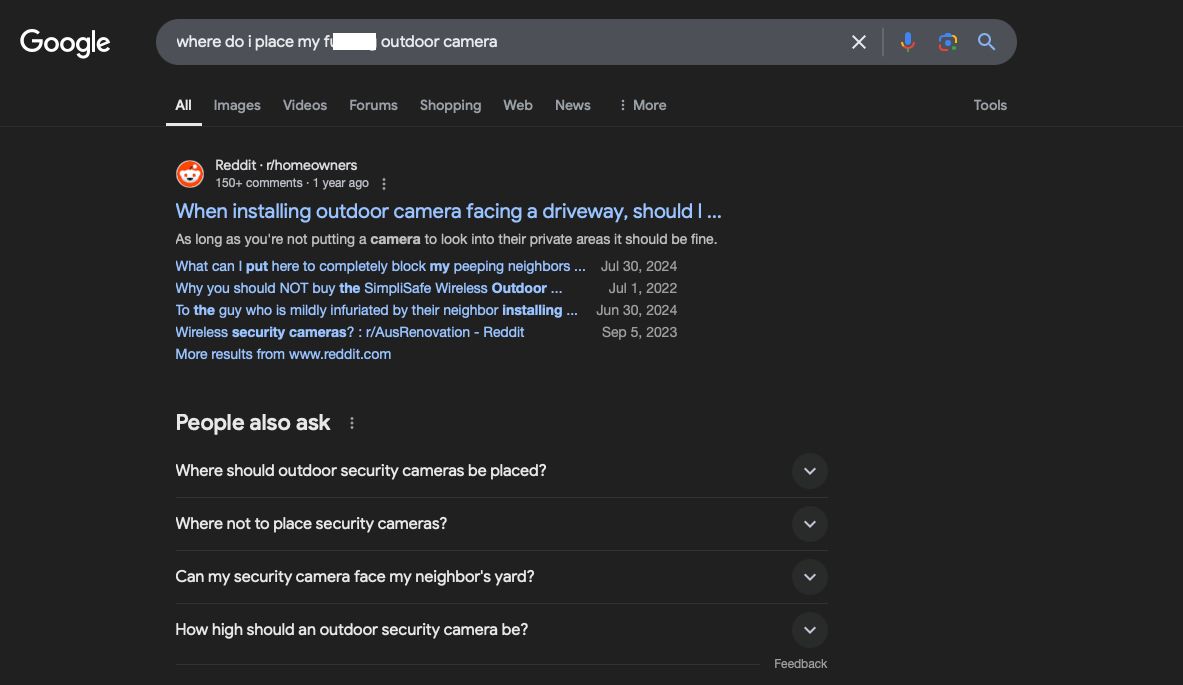Expand 'Where should outdoor security cameras be placed?'

click(810, 471)
